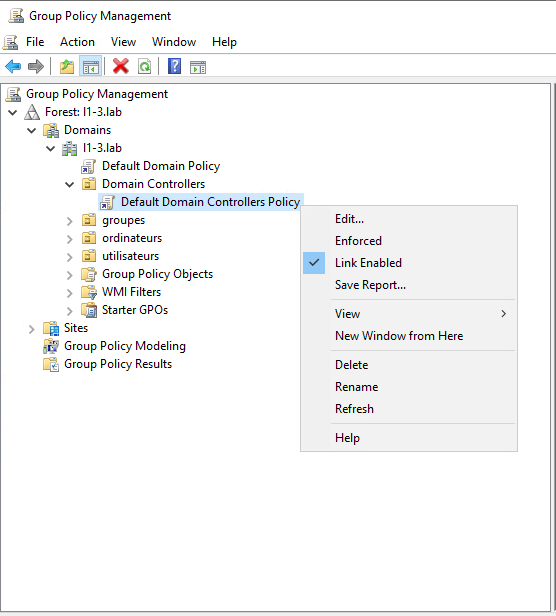Expand the Sites node

[x=32, y=329]
